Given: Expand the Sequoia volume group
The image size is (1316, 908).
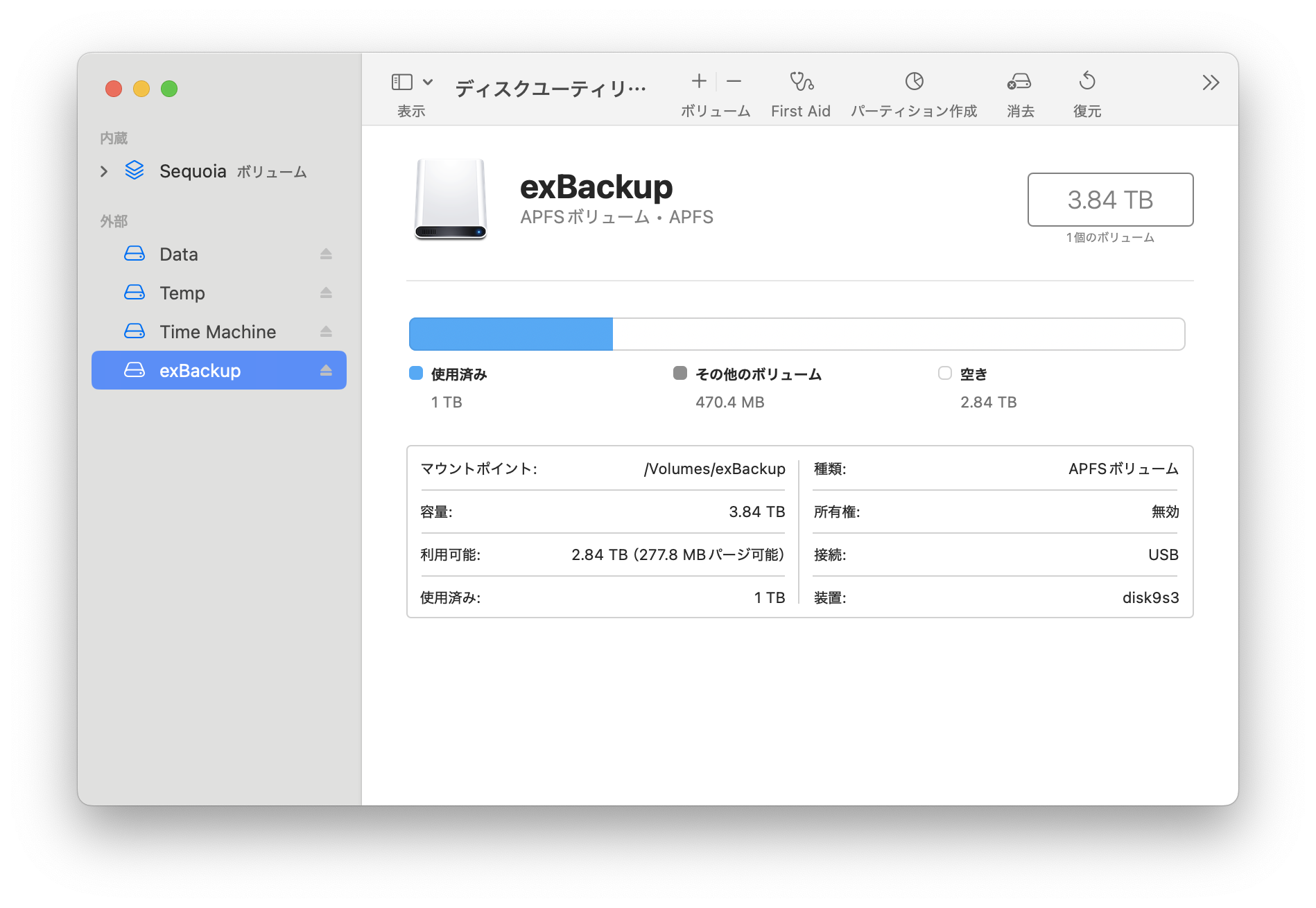Looking at the screenshot, I should pyautogui.click(x=104, y=171).
